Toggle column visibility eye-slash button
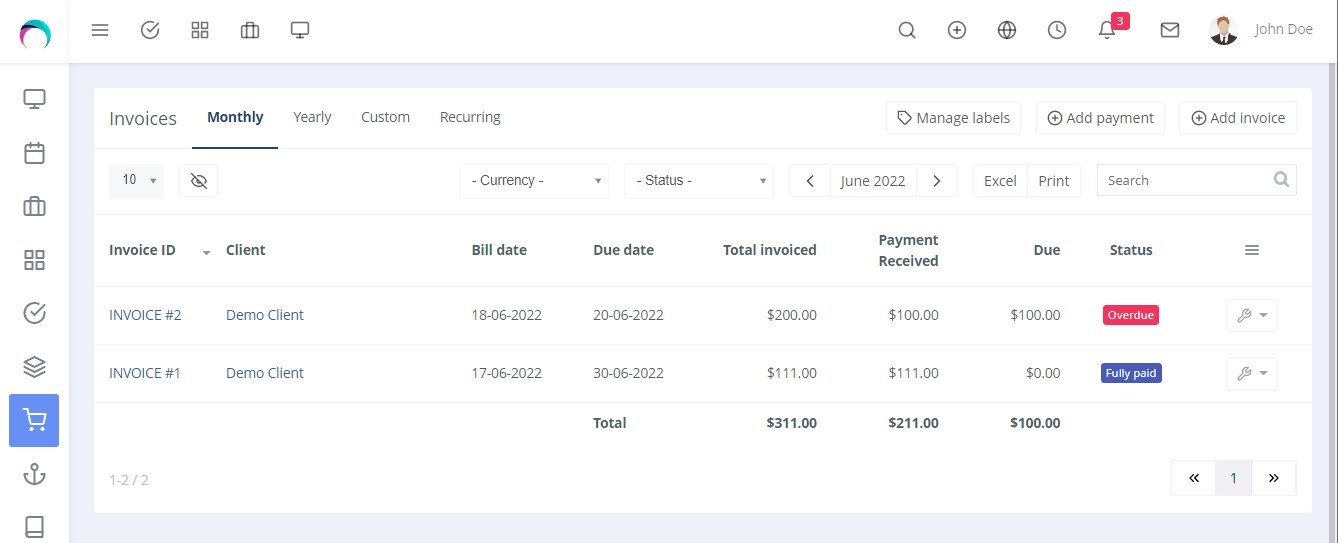Viewport: 1338px width, 543px height. (198, 180)
